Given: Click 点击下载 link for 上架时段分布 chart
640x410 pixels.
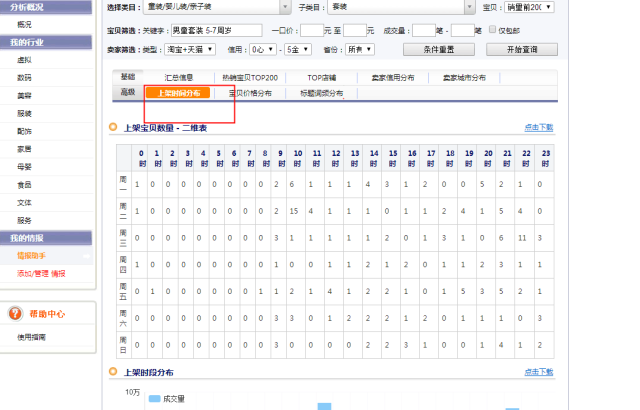Looking at the screenshot, I should [539, 372].
